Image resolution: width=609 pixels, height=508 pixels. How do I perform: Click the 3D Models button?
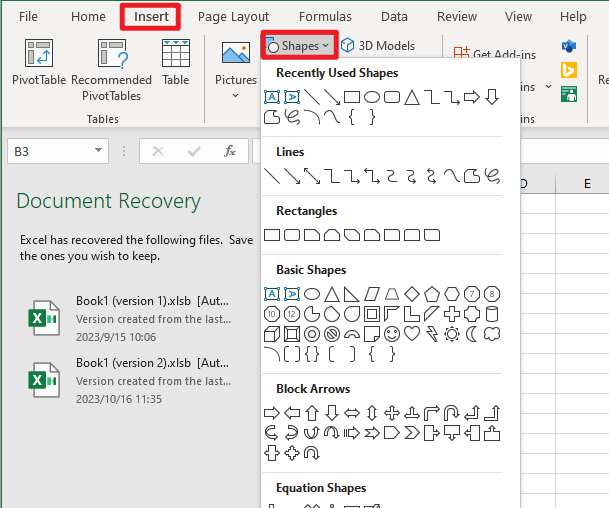pos(378,46)
